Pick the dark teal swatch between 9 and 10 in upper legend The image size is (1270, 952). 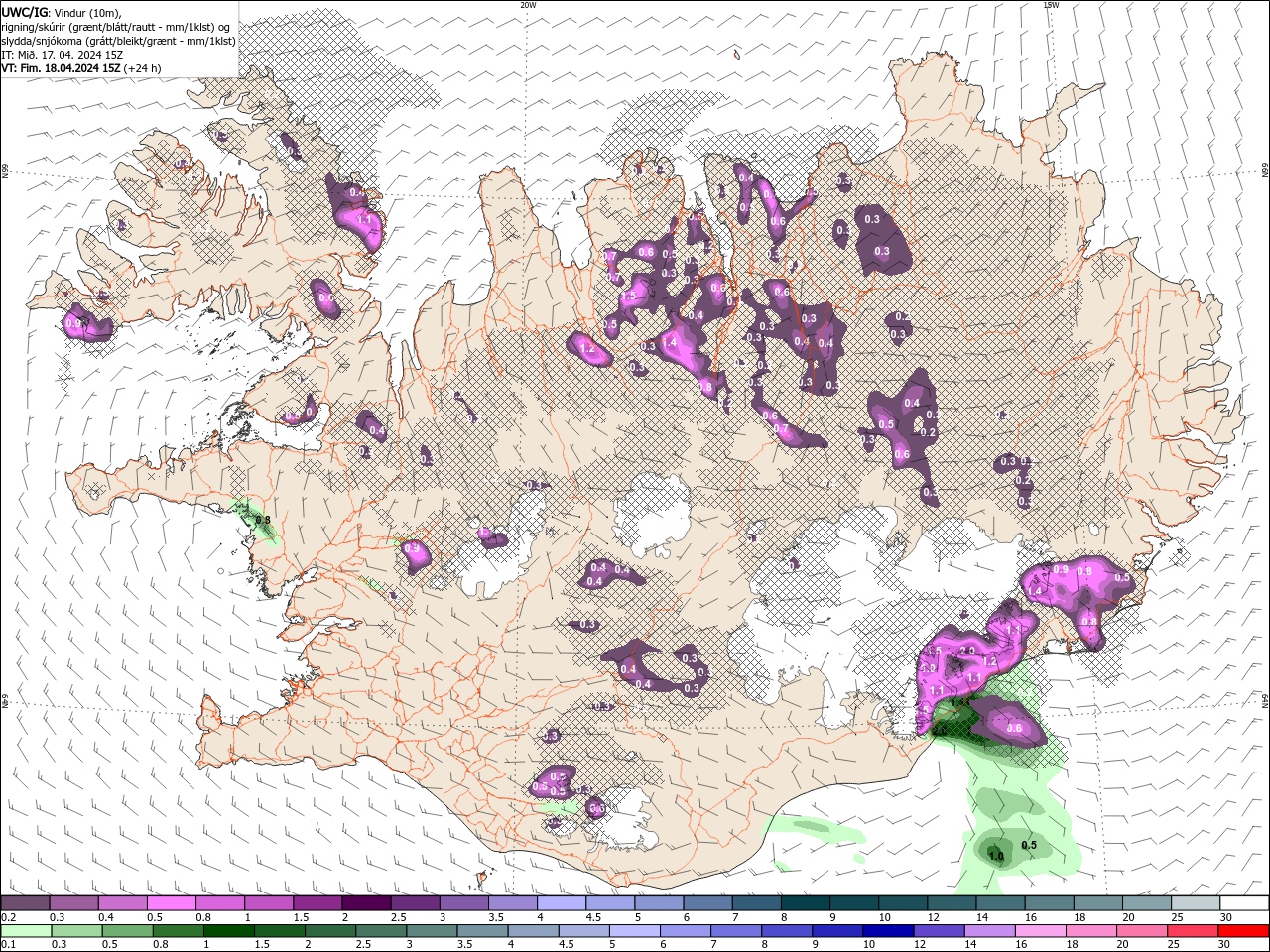[853, 903]
